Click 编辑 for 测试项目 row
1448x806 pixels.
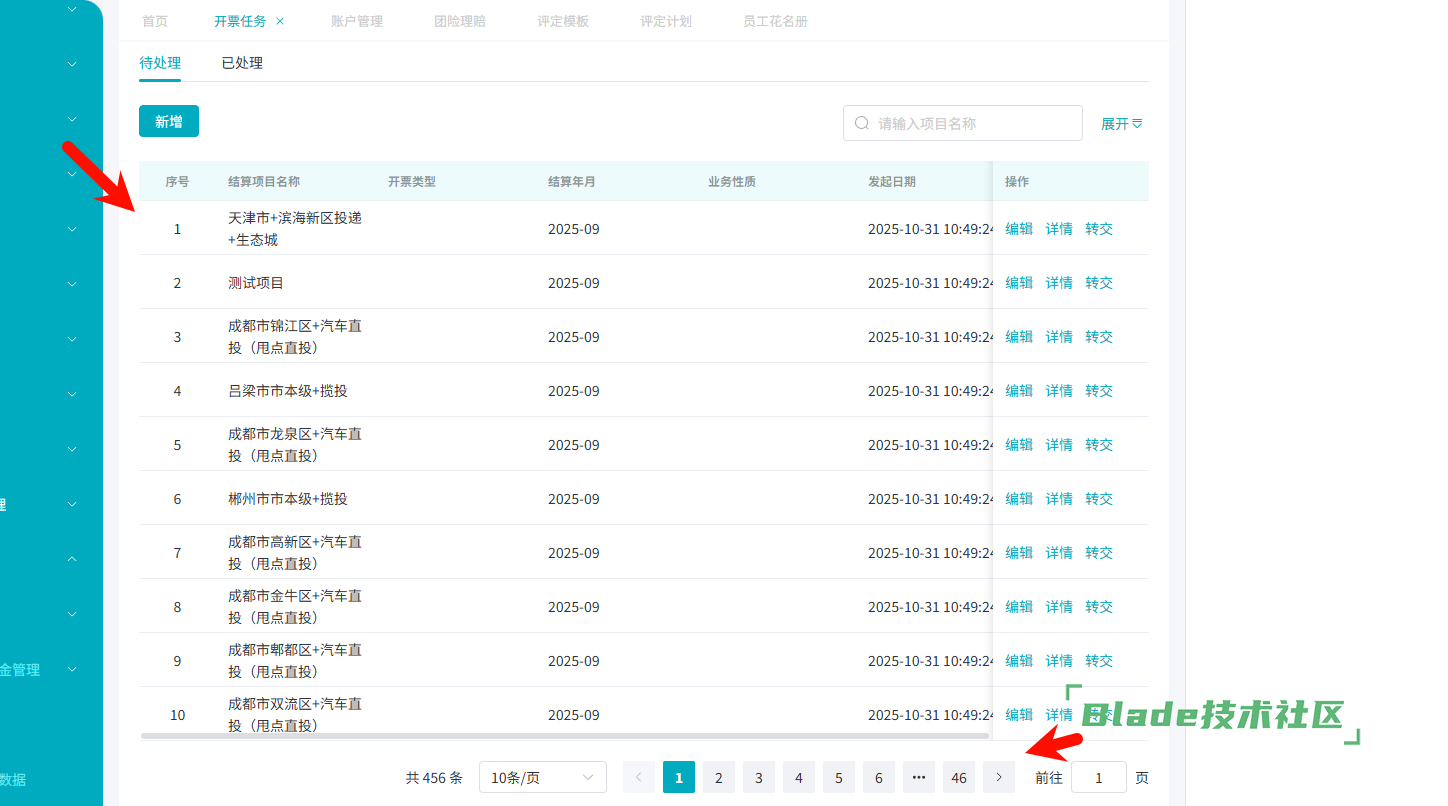1019,283
